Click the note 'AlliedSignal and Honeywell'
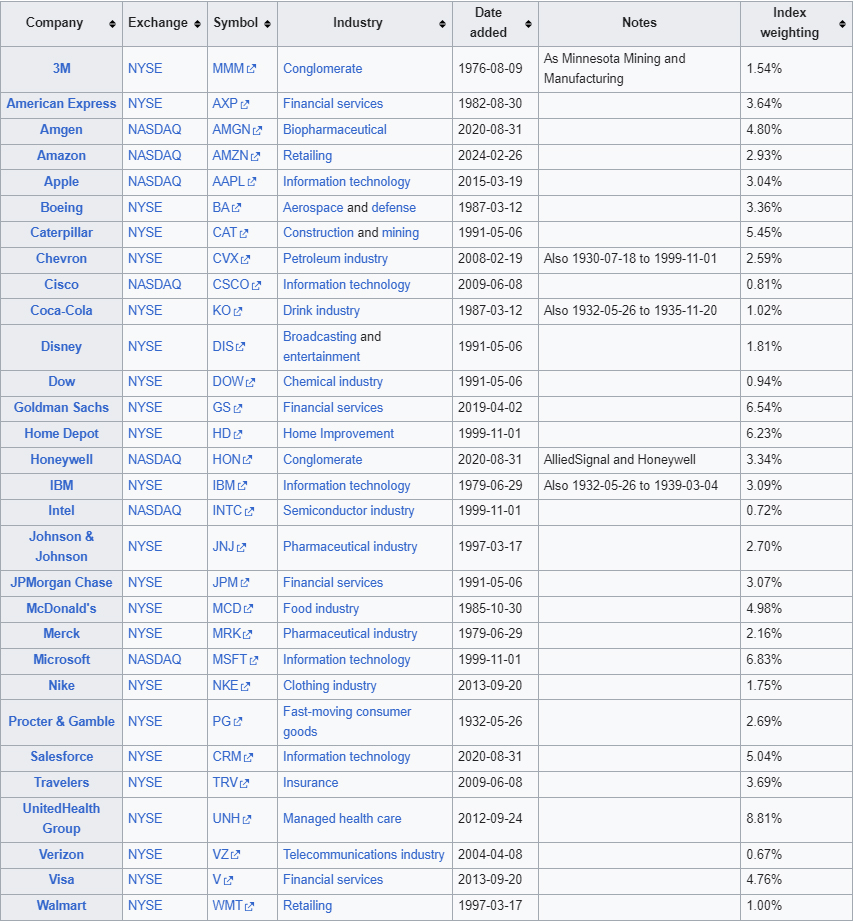This screenshot has width=854, height=921. [x=620, y=459]
